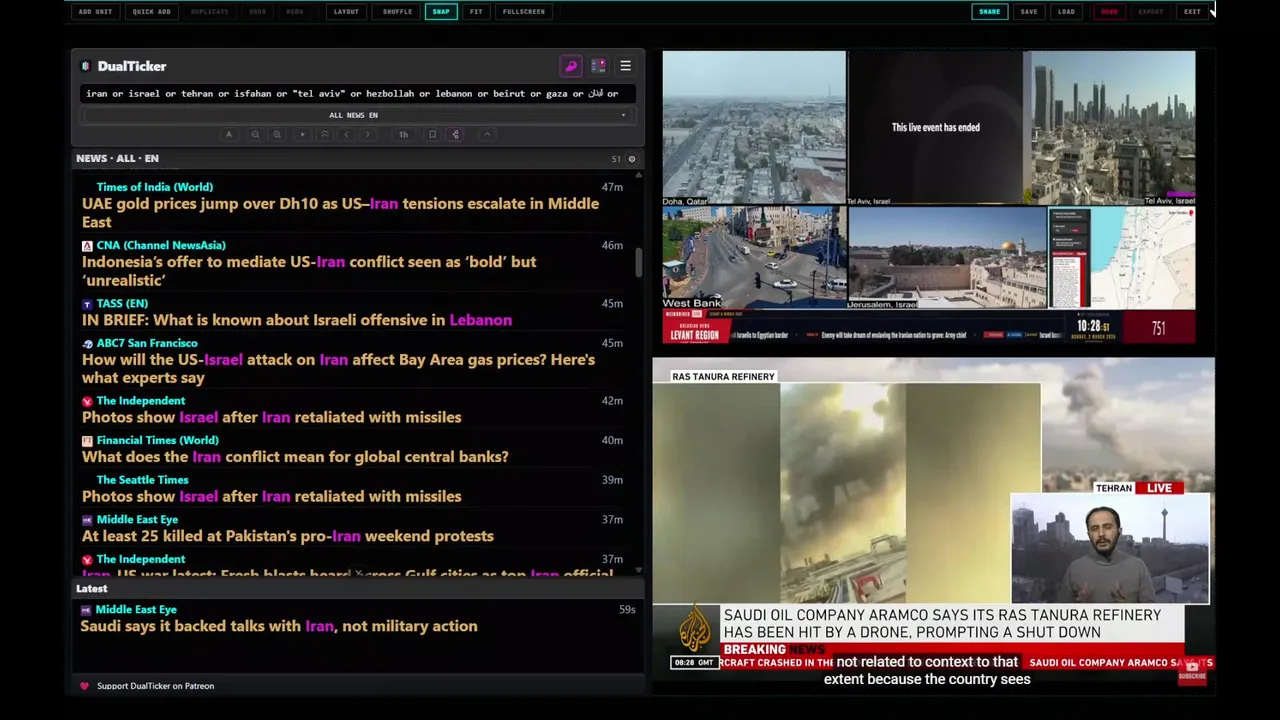This screenshot has height=720, width=1280.
Task: Click the Jerusalem, Israel webcam feed
Action: pyautogui.click(x=947, y=258)
